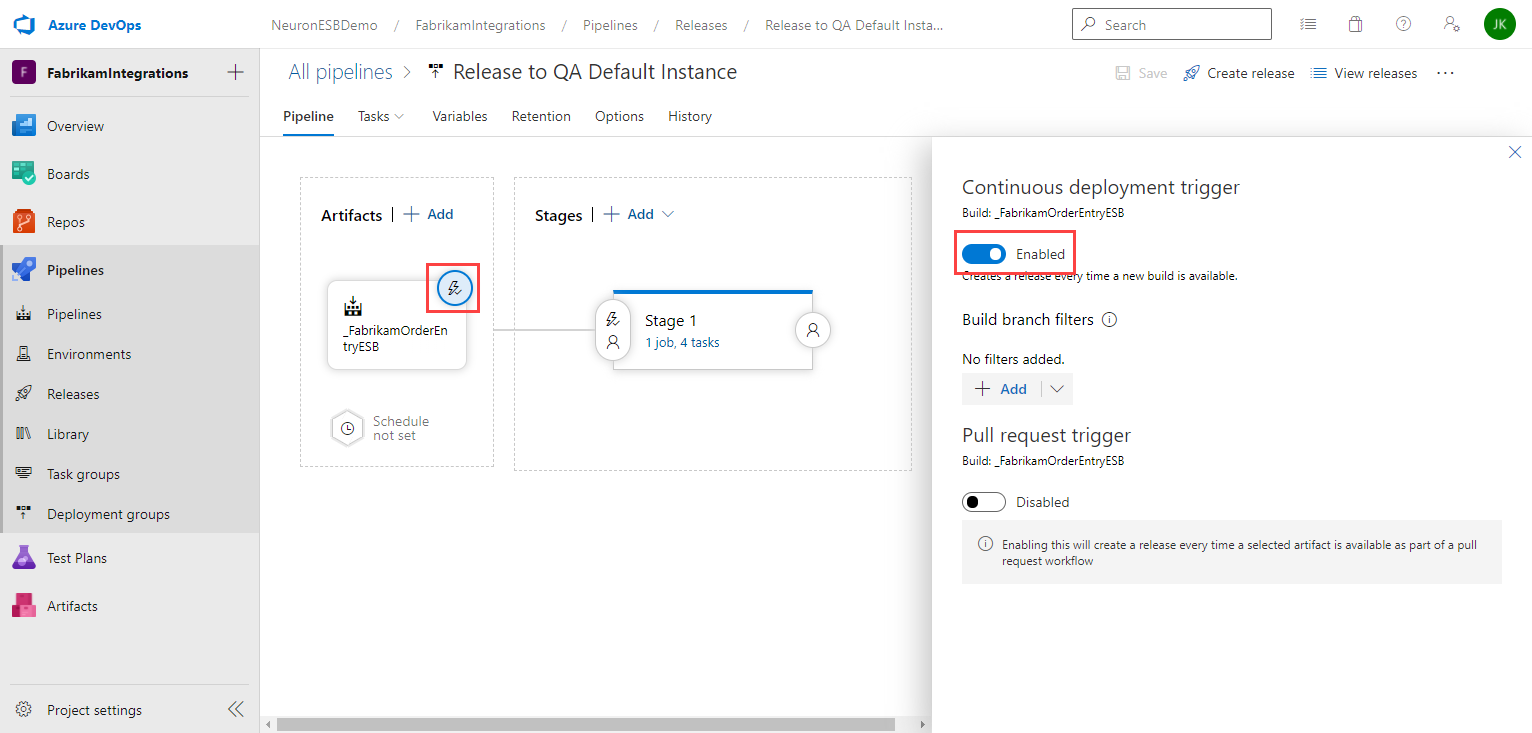Disable the Continuous deployment trigger toggle
The width and height of the screenshot is (1532, 733).
tap(984, 254)
